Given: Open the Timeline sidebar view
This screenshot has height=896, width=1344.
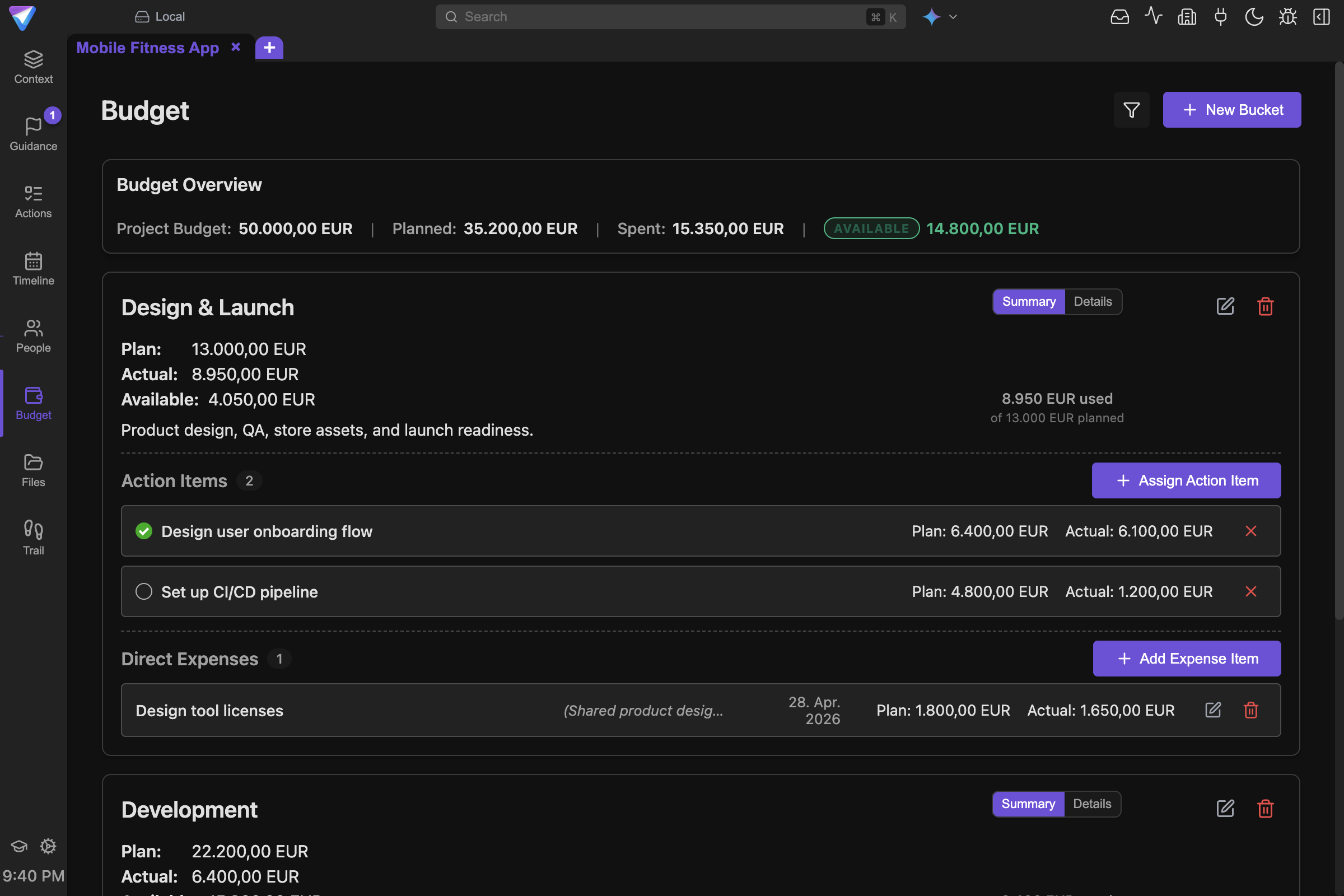Looking at the screenshot, I should click(x=33, y=269).
